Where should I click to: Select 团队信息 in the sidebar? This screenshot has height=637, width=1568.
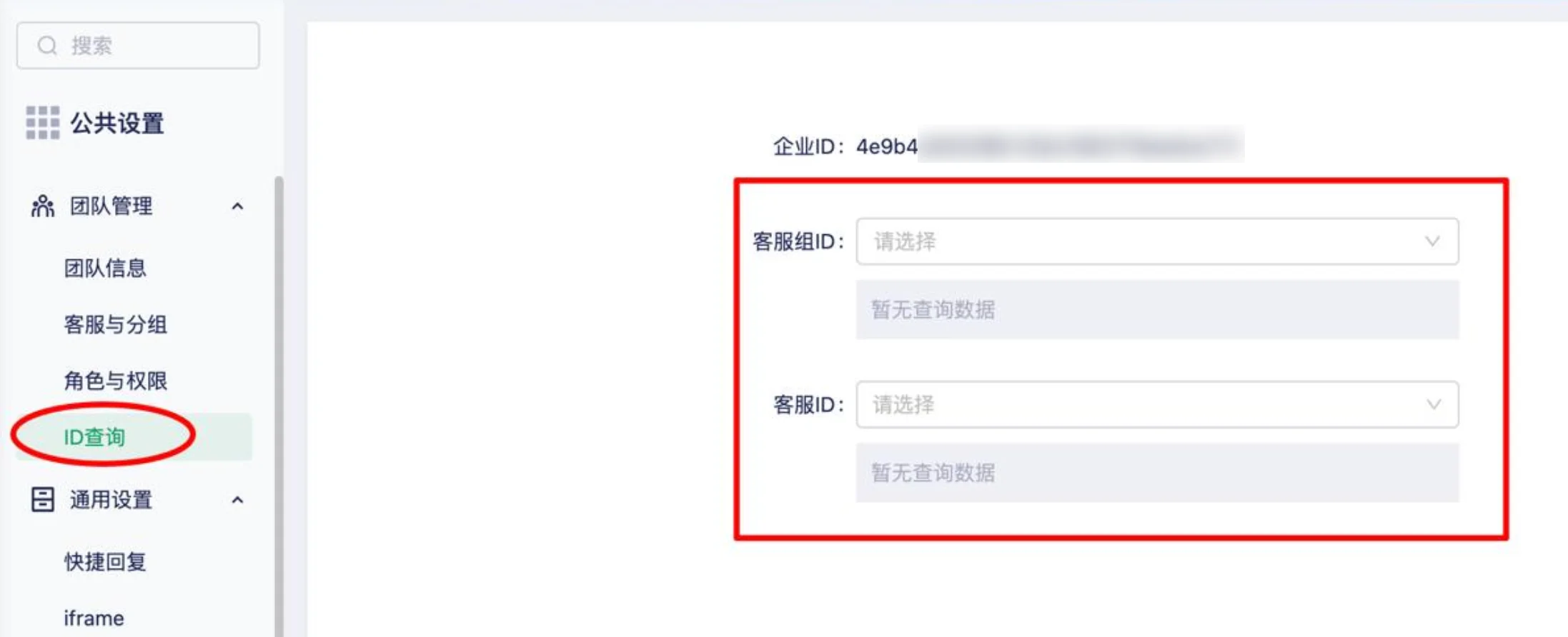[104, 269]
